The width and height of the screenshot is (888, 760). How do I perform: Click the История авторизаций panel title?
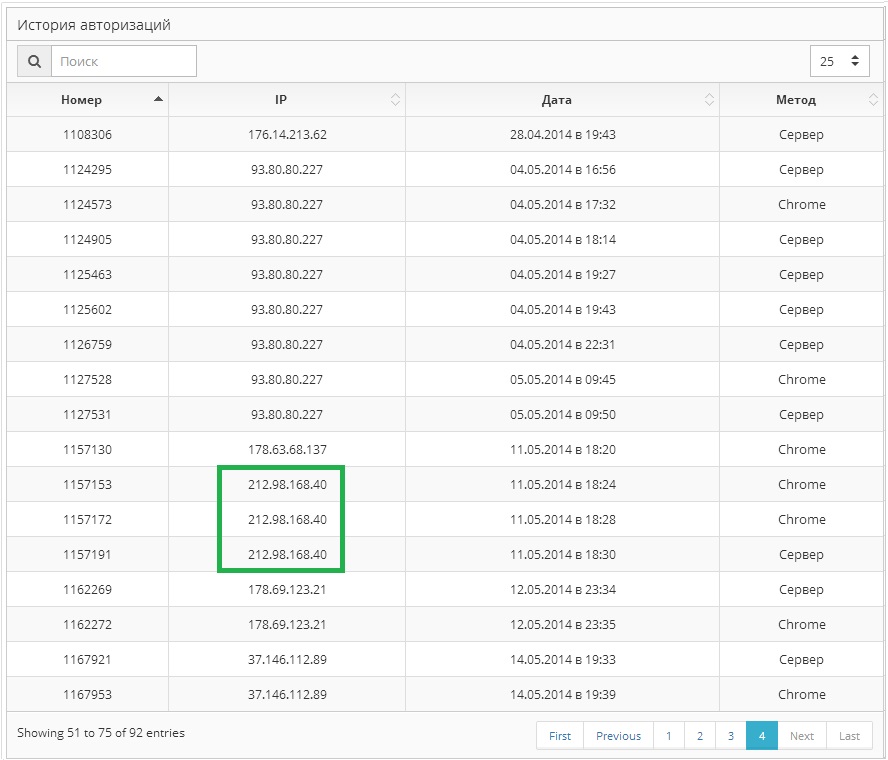click(x=94, y=25)
